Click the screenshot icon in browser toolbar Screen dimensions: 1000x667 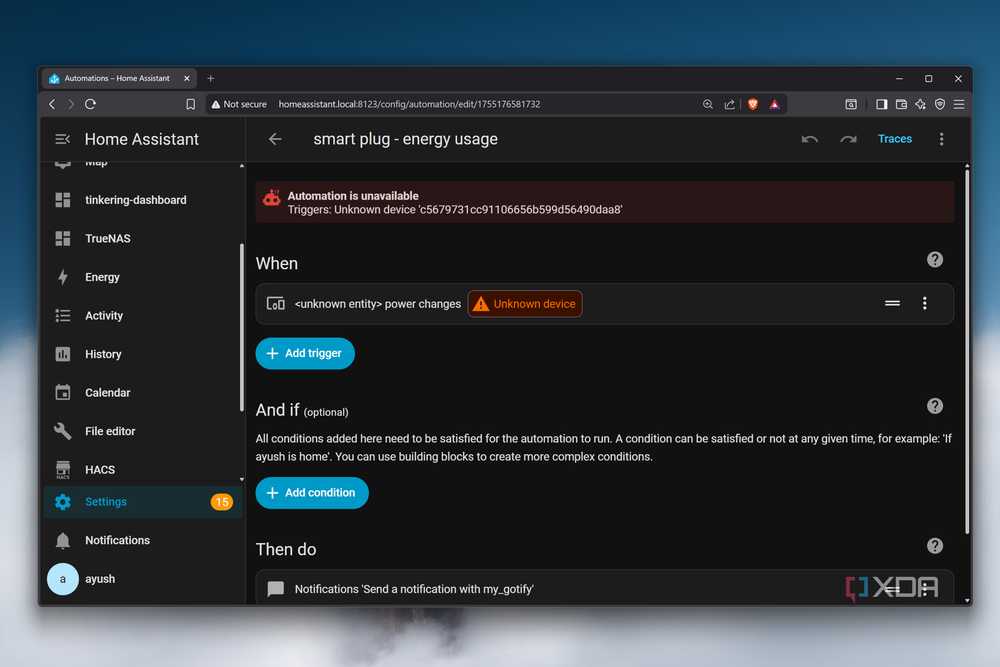coord(851,104)
